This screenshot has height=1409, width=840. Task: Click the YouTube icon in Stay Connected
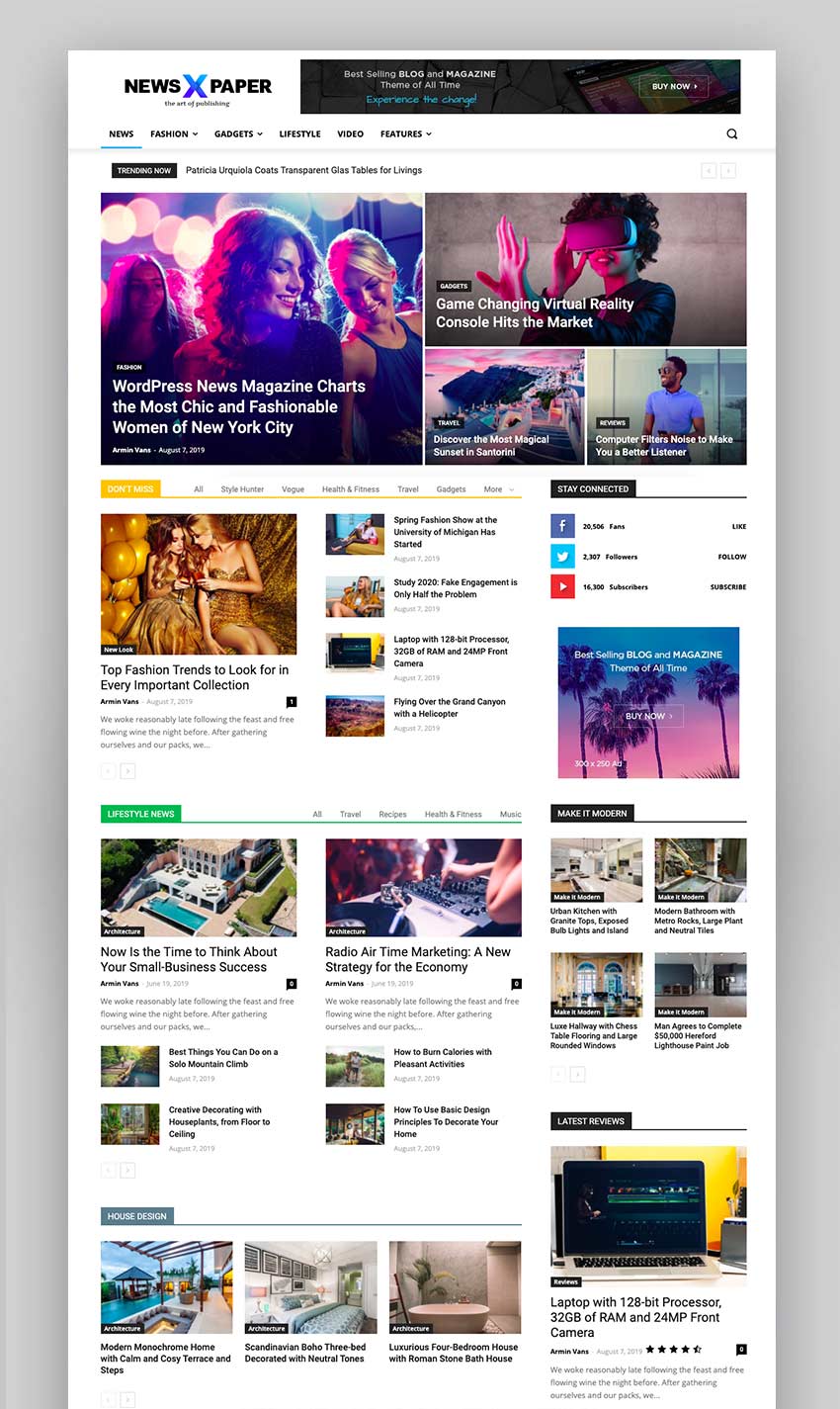pyautogui.click(x=562, y=586)
